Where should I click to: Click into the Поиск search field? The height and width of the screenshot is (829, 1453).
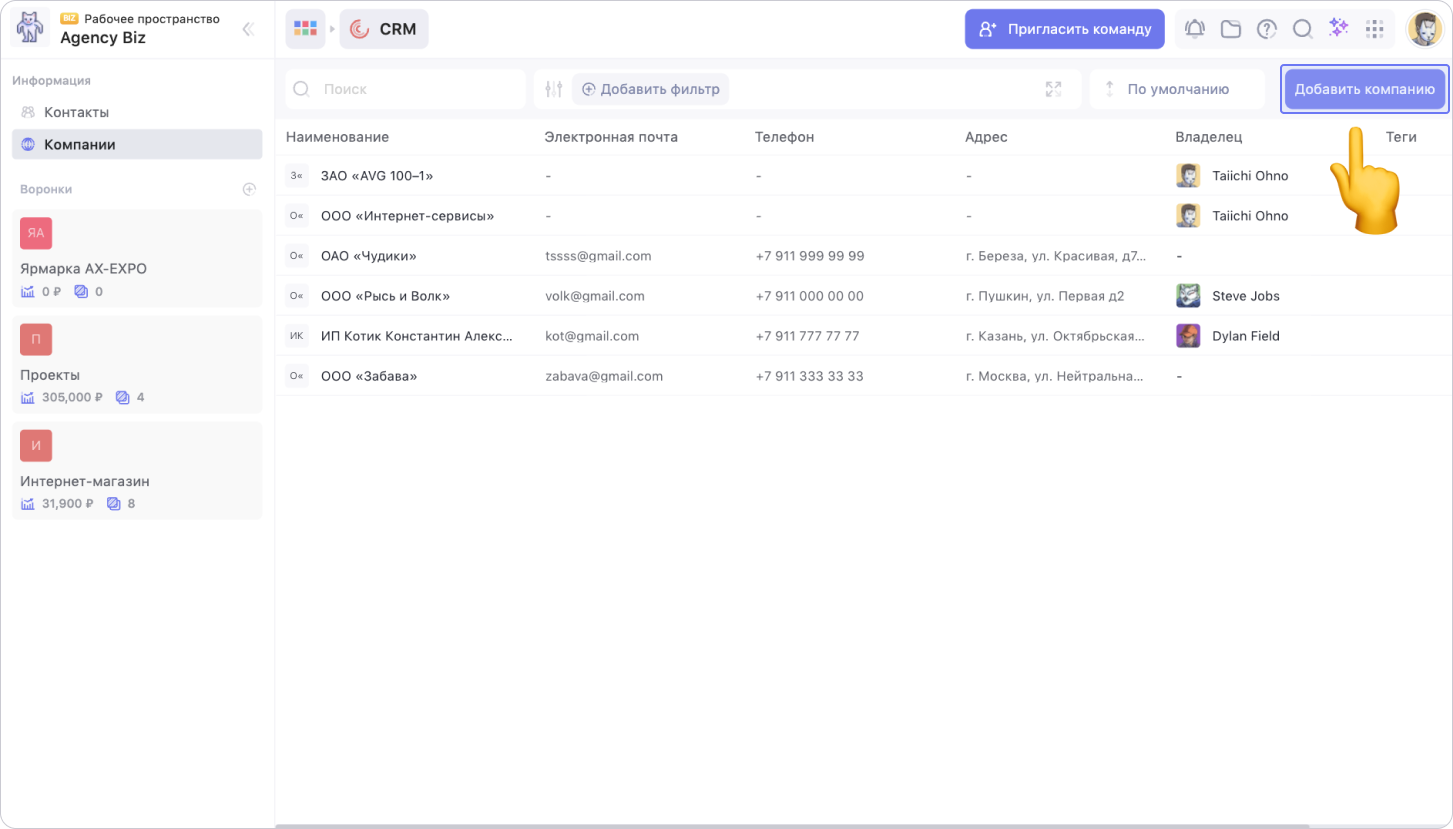point(415,89)
